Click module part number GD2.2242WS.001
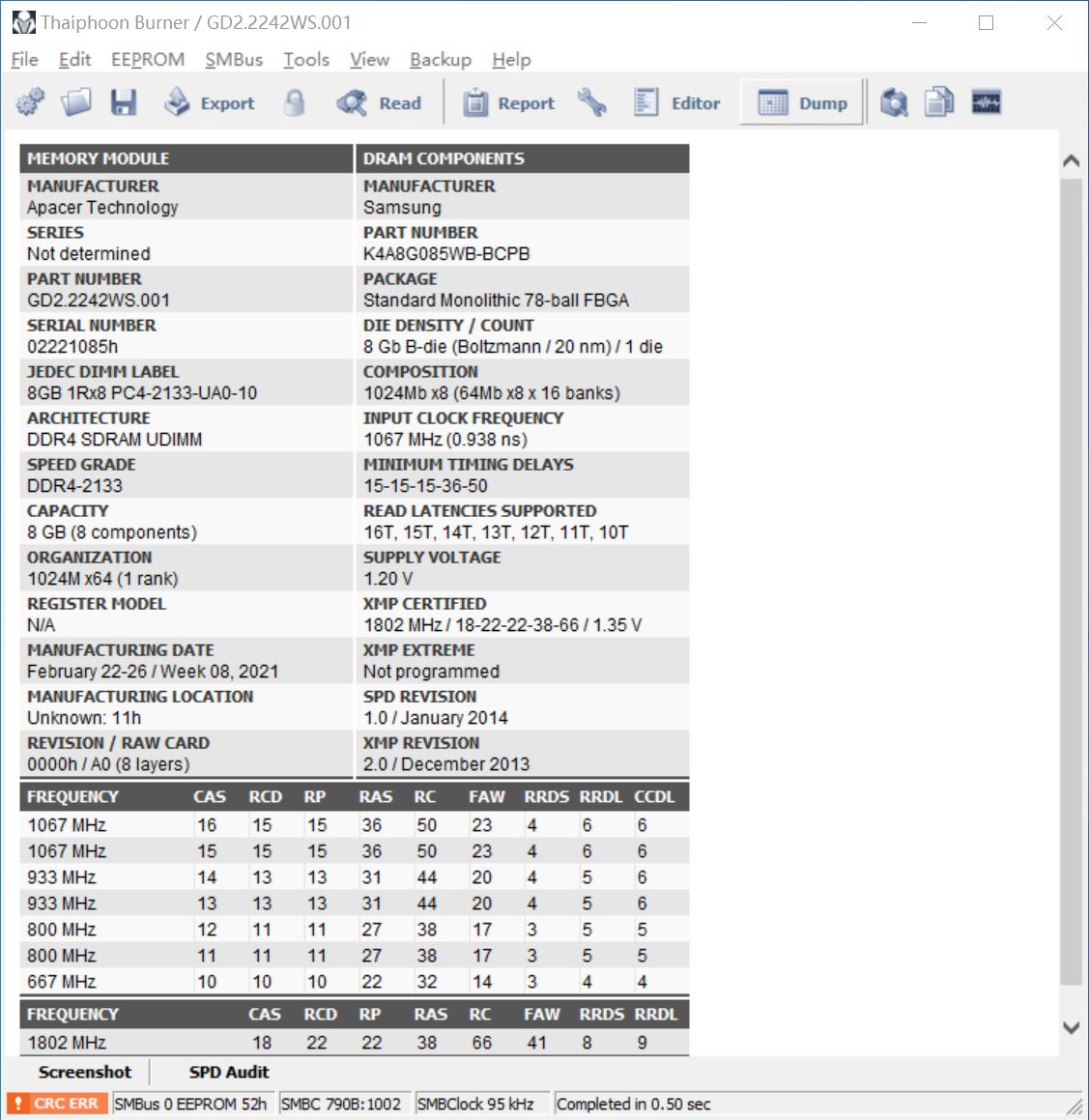The width and height of the screenshot is (1089, 1120). [99, 301]
